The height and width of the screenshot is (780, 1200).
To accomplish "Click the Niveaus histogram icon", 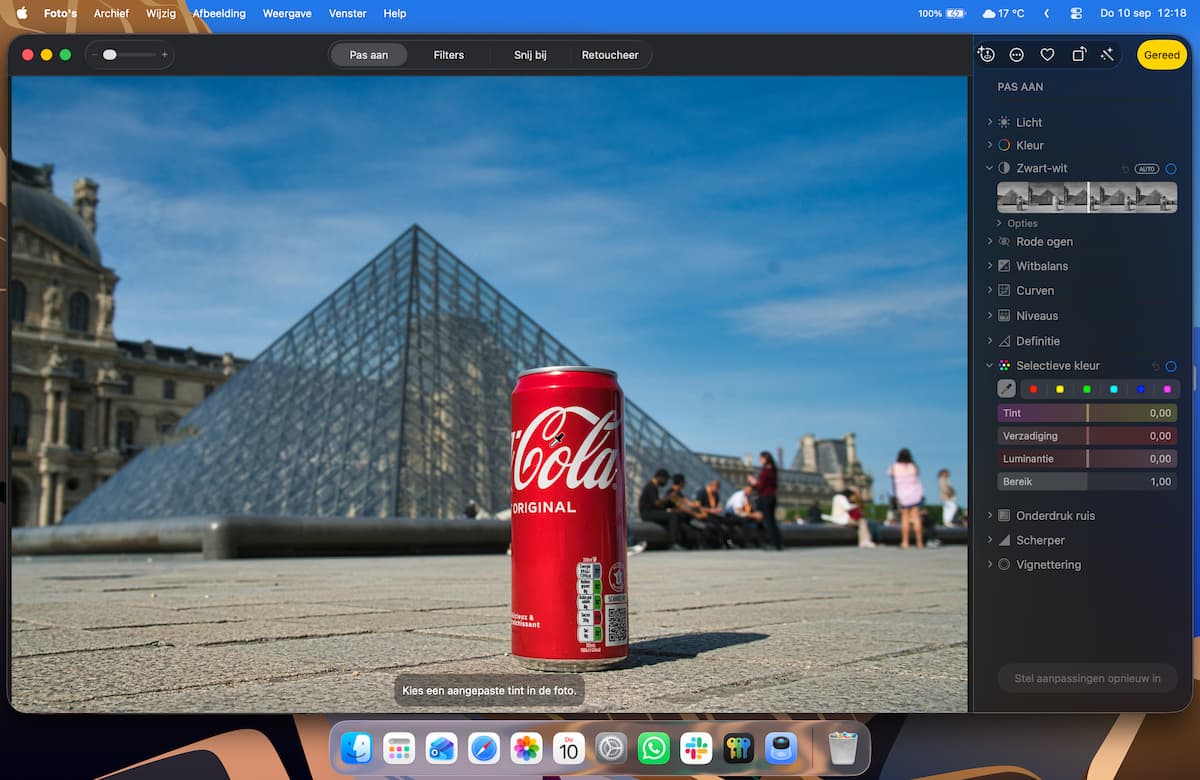I will [1004, 315].
